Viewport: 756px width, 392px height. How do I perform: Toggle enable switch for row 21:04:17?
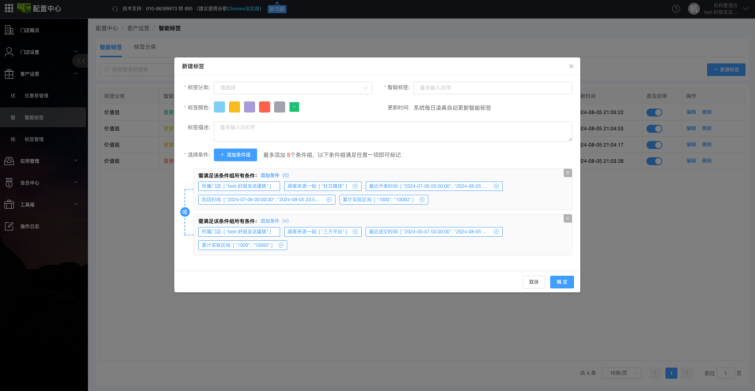point(654,145)
